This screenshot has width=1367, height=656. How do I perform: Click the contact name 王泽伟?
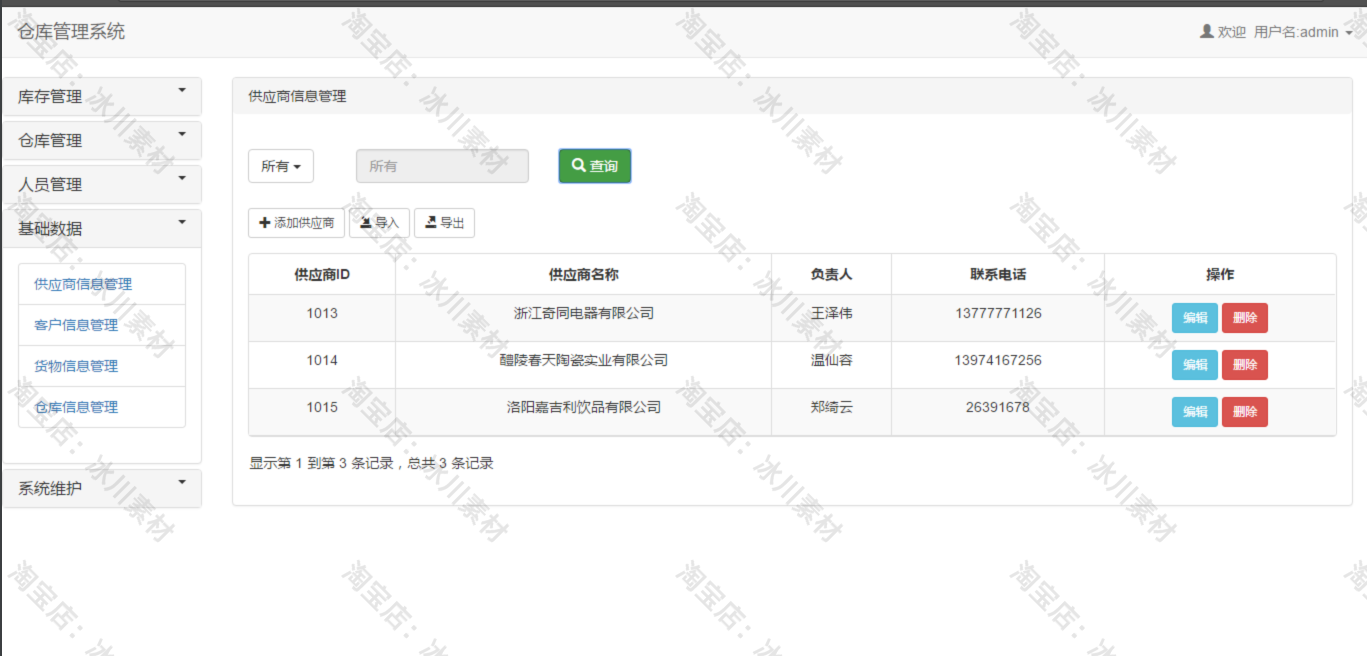pos(831,313)
